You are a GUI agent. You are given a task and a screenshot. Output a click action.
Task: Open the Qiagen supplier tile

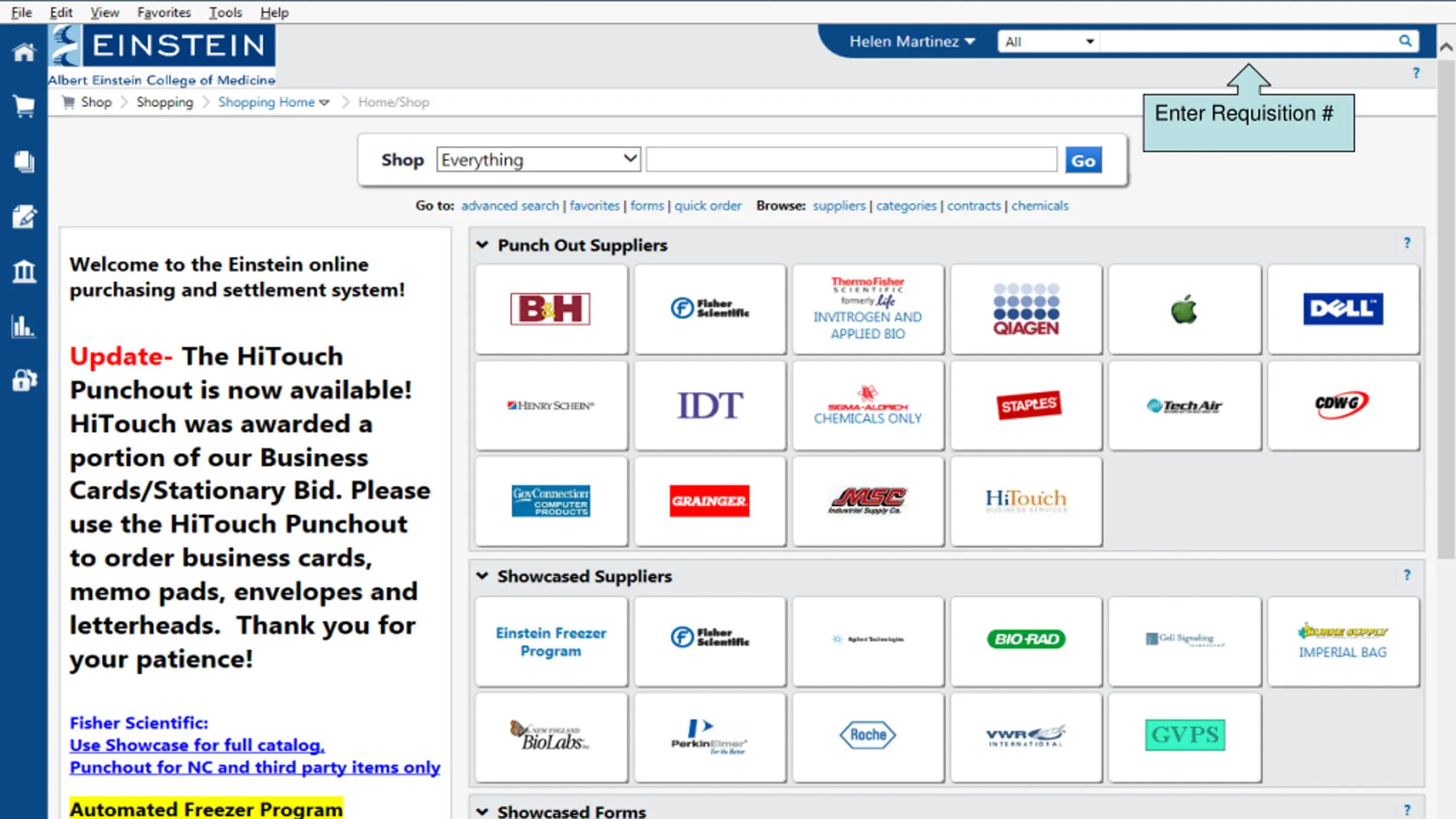1026,309
